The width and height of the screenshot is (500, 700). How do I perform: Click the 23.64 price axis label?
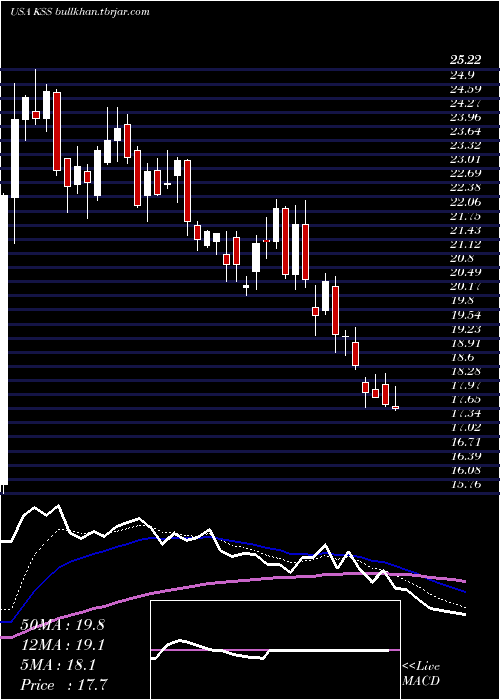coord(466,132)
